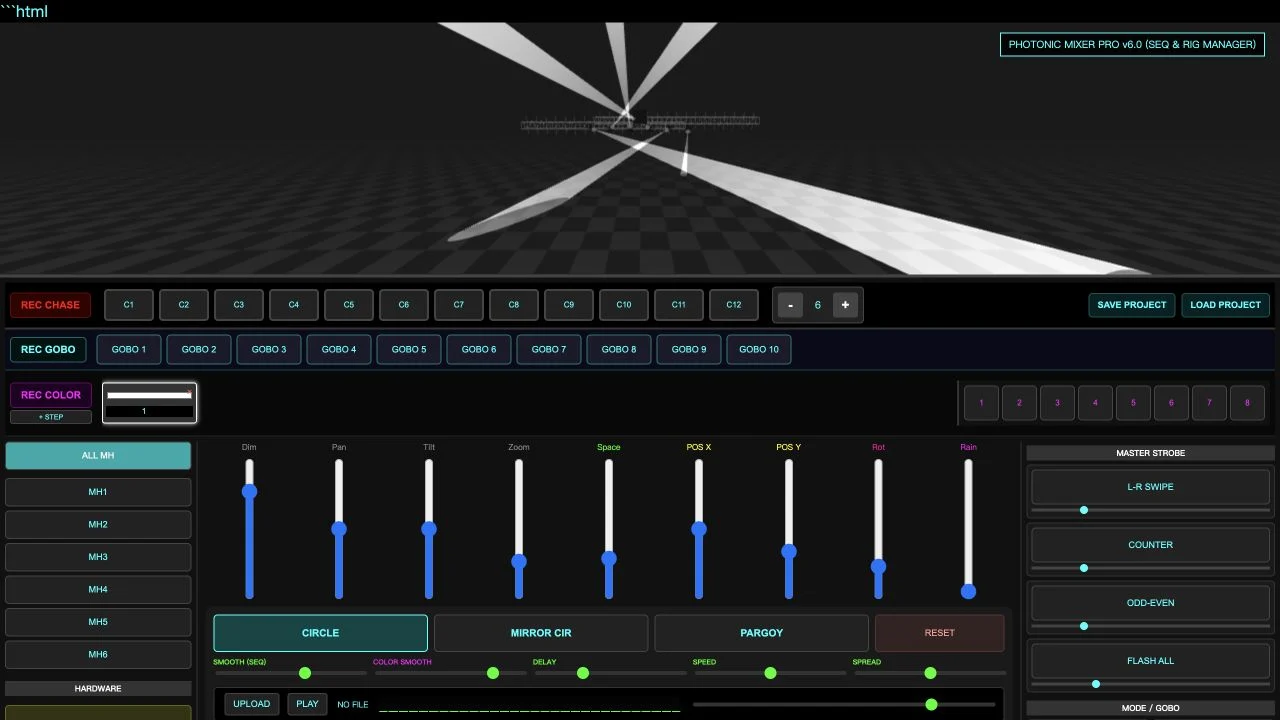Trigger FLASH ALL strobe
This screenshot has height=720, width=1280.
[x=1151, y=661]
